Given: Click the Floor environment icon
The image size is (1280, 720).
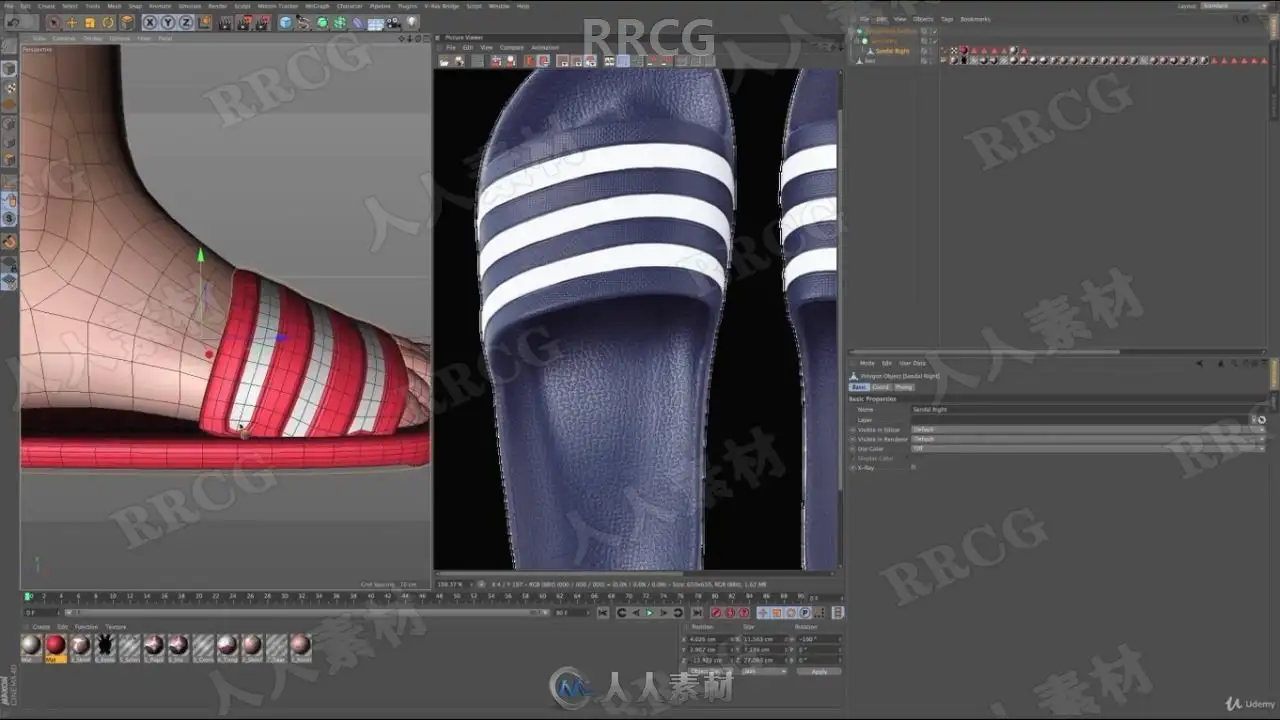Looking at the screenshot, I should (x=376, y=22).
